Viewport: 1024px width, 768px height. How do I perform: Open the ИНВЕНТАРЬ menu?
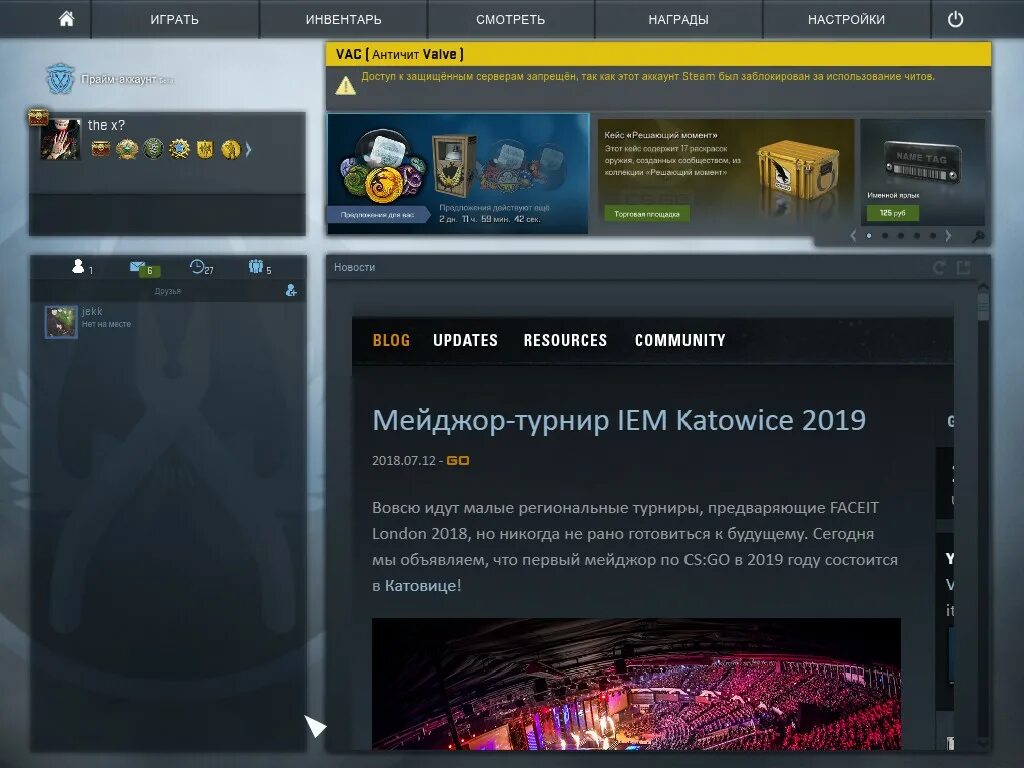point(344,20)
